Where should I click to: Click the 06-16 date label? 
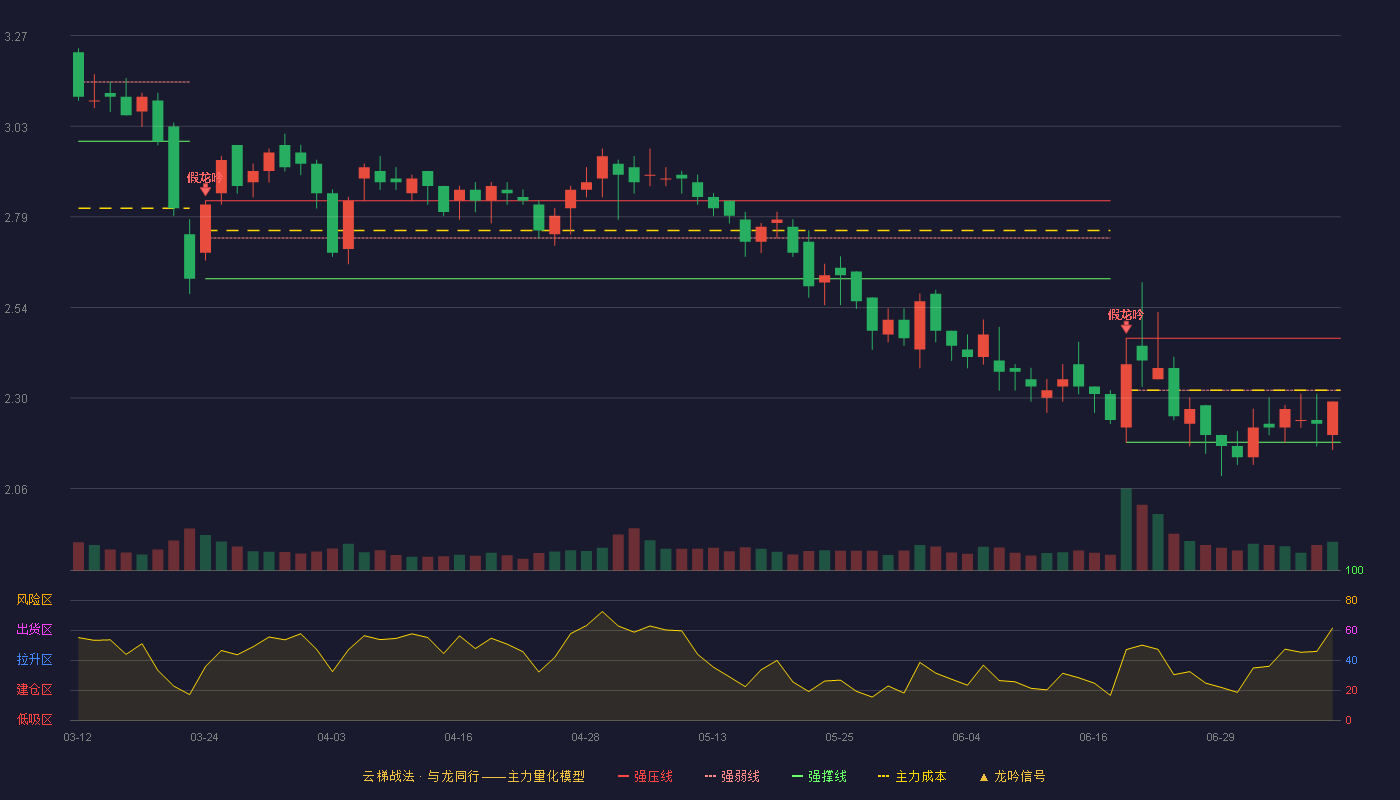coord(1093,737)
